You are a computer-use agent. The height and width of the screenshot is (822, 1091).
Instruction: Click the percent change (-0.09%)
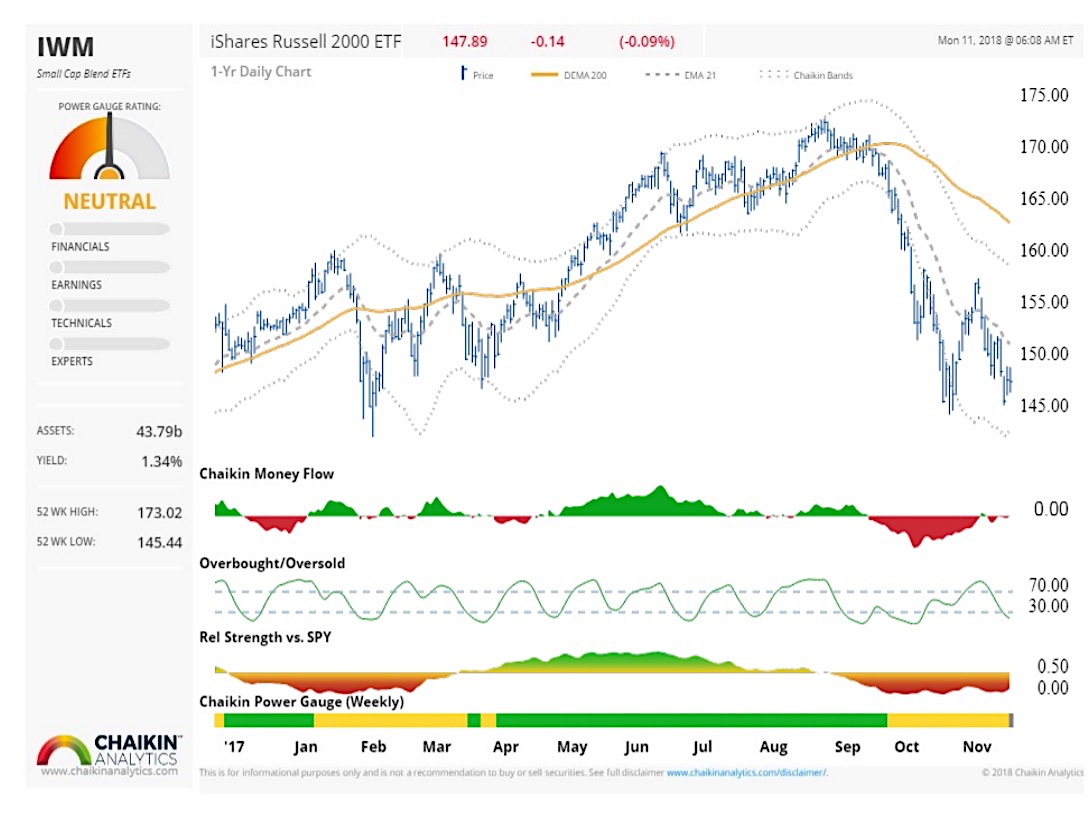tap(647, 42)
